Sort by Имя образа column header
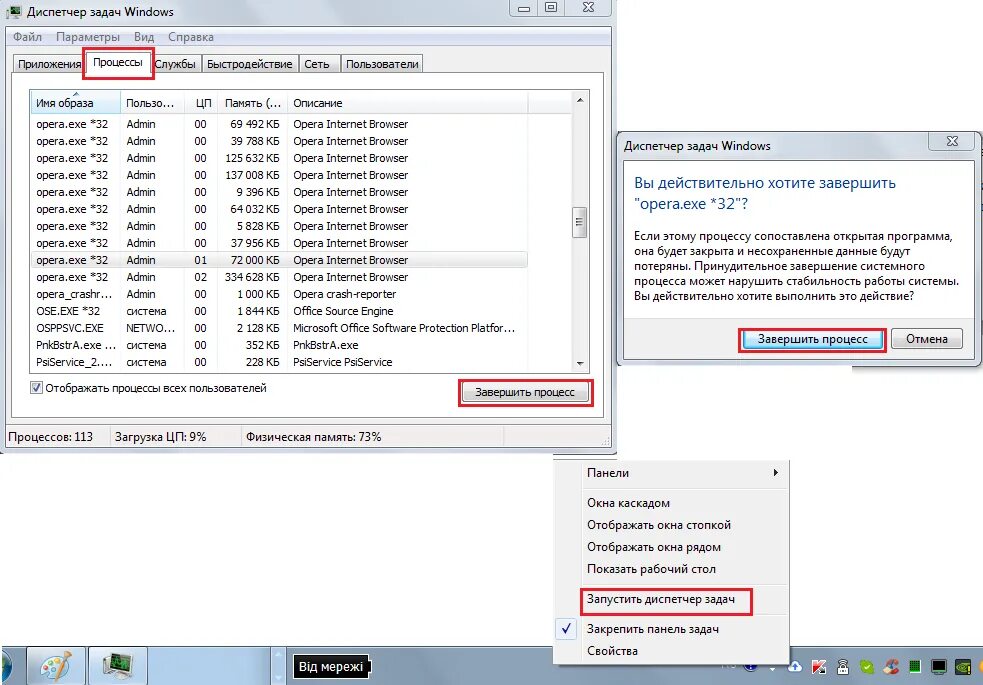 coord(75,103)
